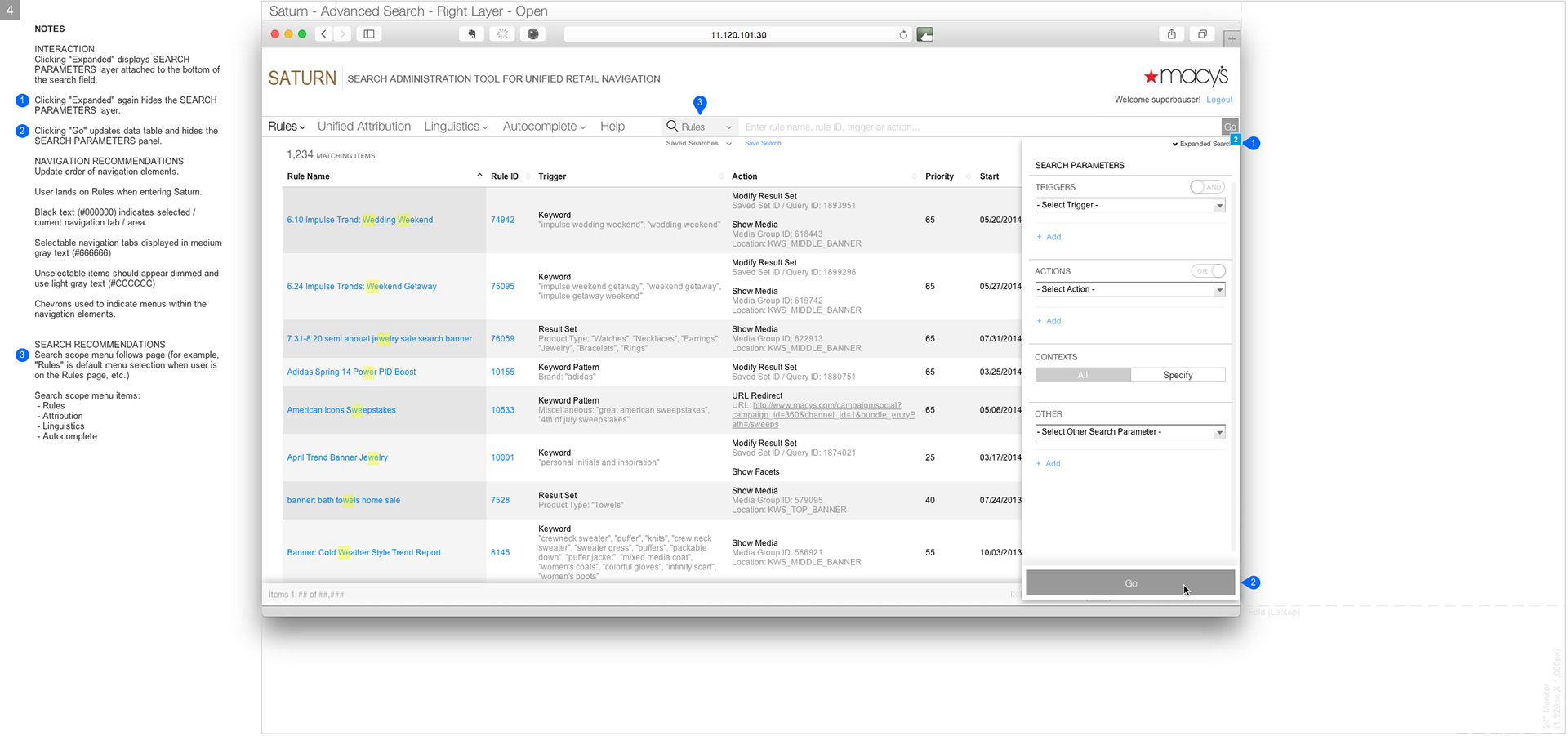Click the rule search input field
The width and height of the screenshot is (1568, 736).
(980, 127)
